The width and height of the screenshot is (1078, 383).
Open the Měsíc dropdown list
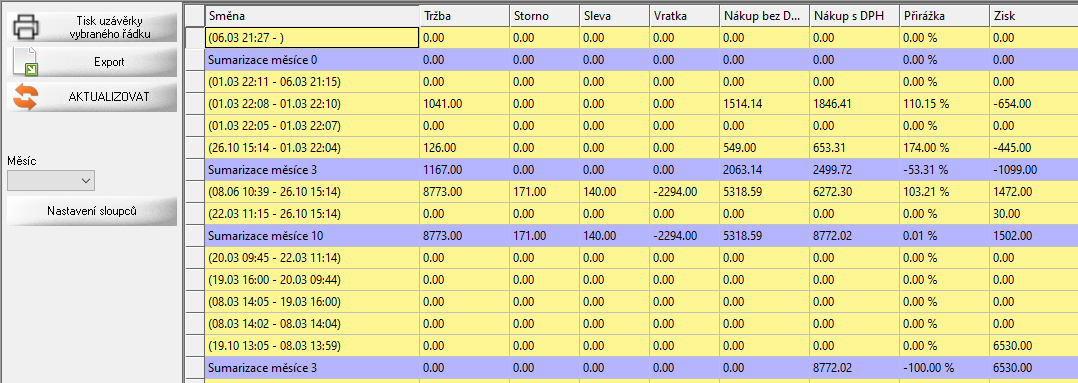[51, 180]
